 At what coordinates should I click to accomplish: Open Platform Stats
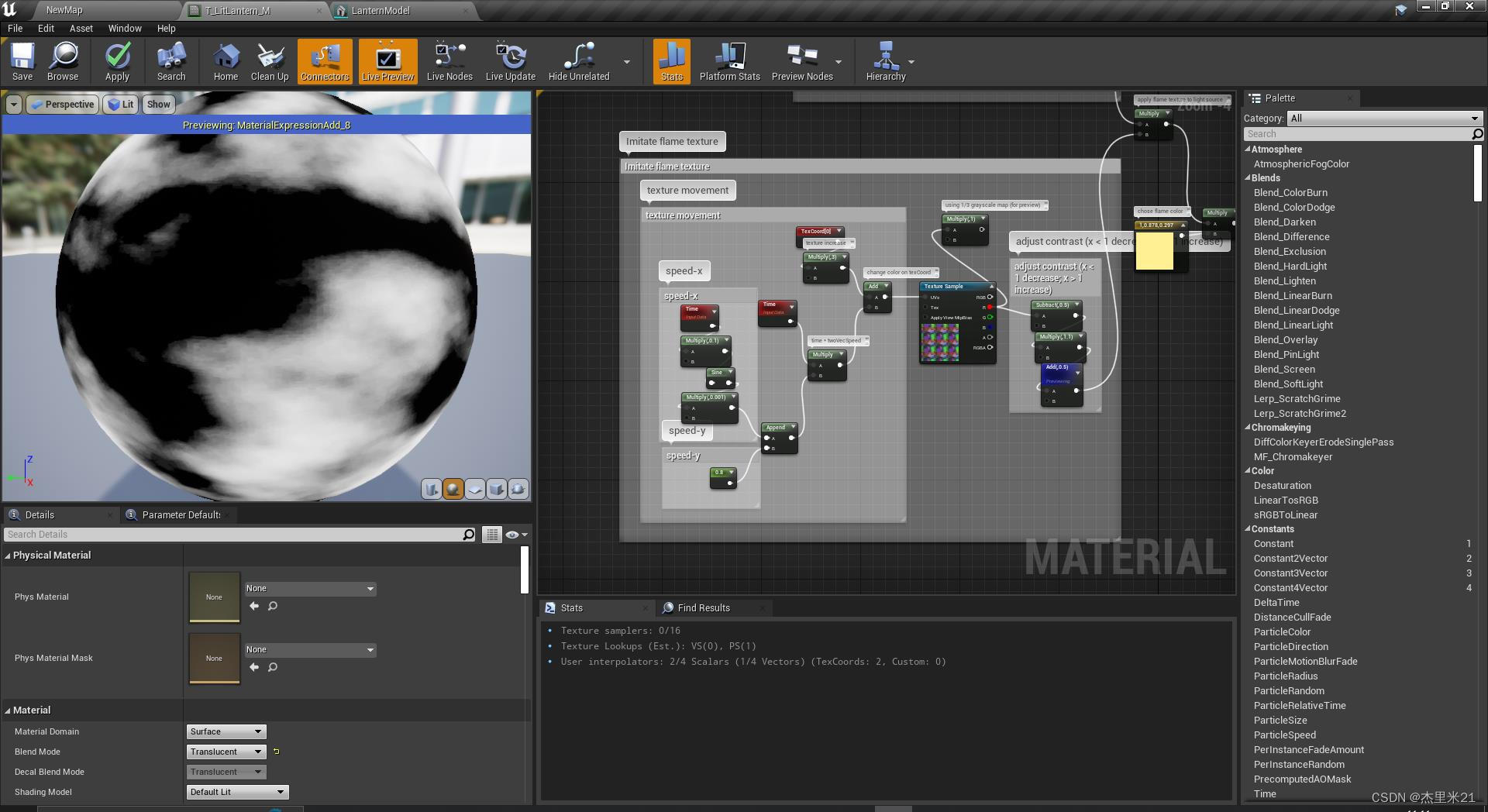tap(729, 61)
